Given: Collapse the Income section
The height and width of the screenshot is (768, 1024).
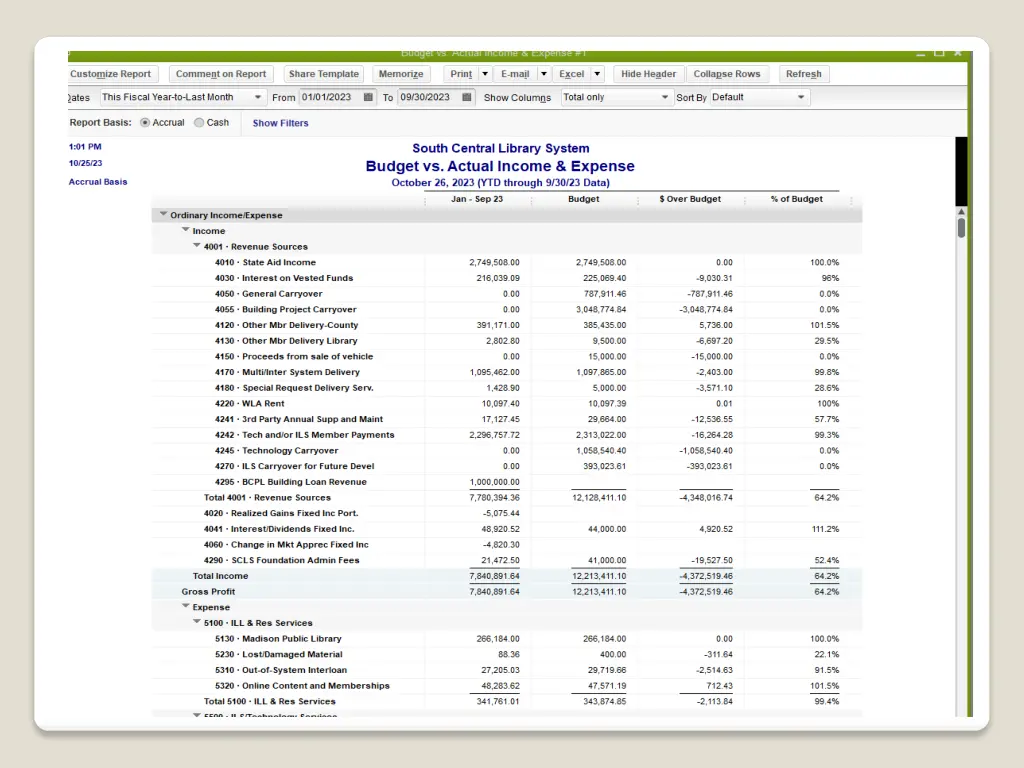Looking at the screenshot, I should (185, 230).
